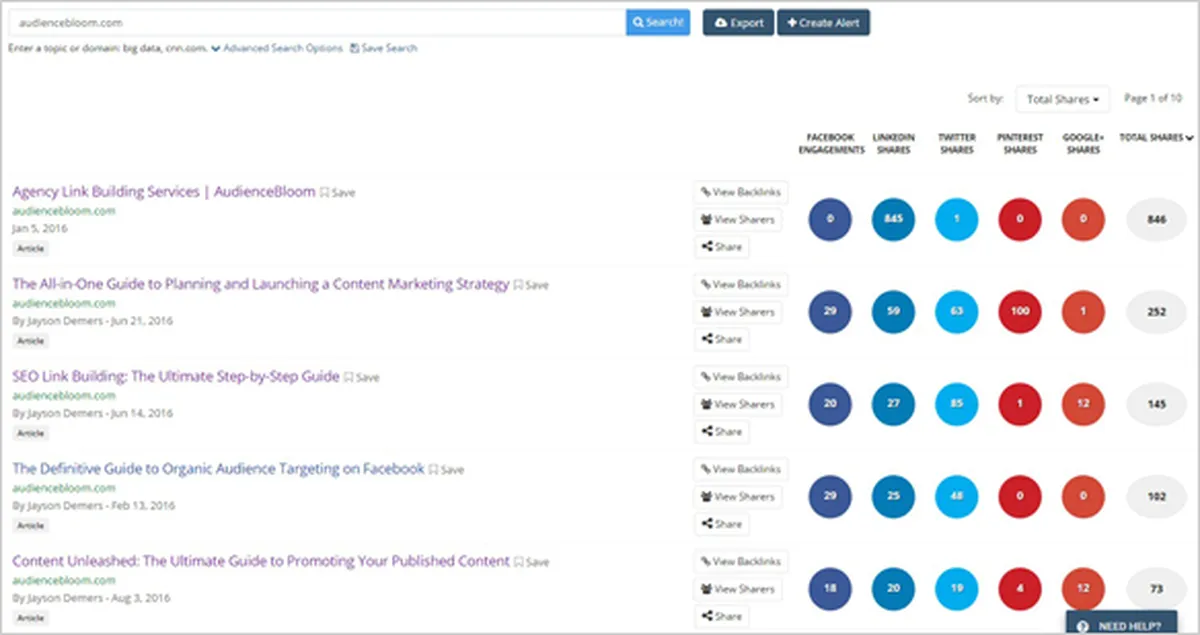Save the Content Unleashed article
1200x635 pixels.
(x=531, y=562)
